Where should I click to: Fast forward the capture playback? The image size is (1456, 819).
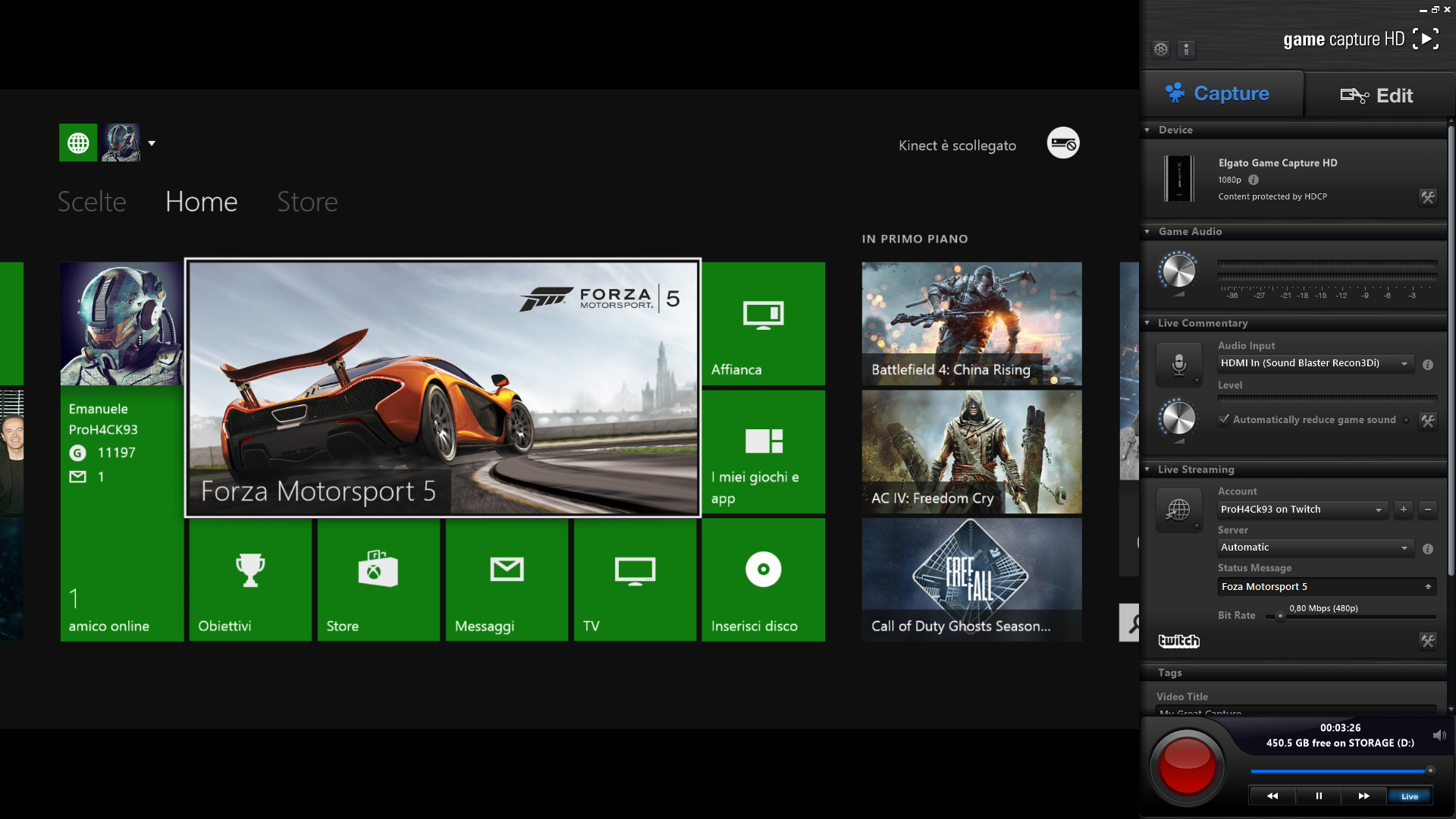click(x=1364, y=796)
